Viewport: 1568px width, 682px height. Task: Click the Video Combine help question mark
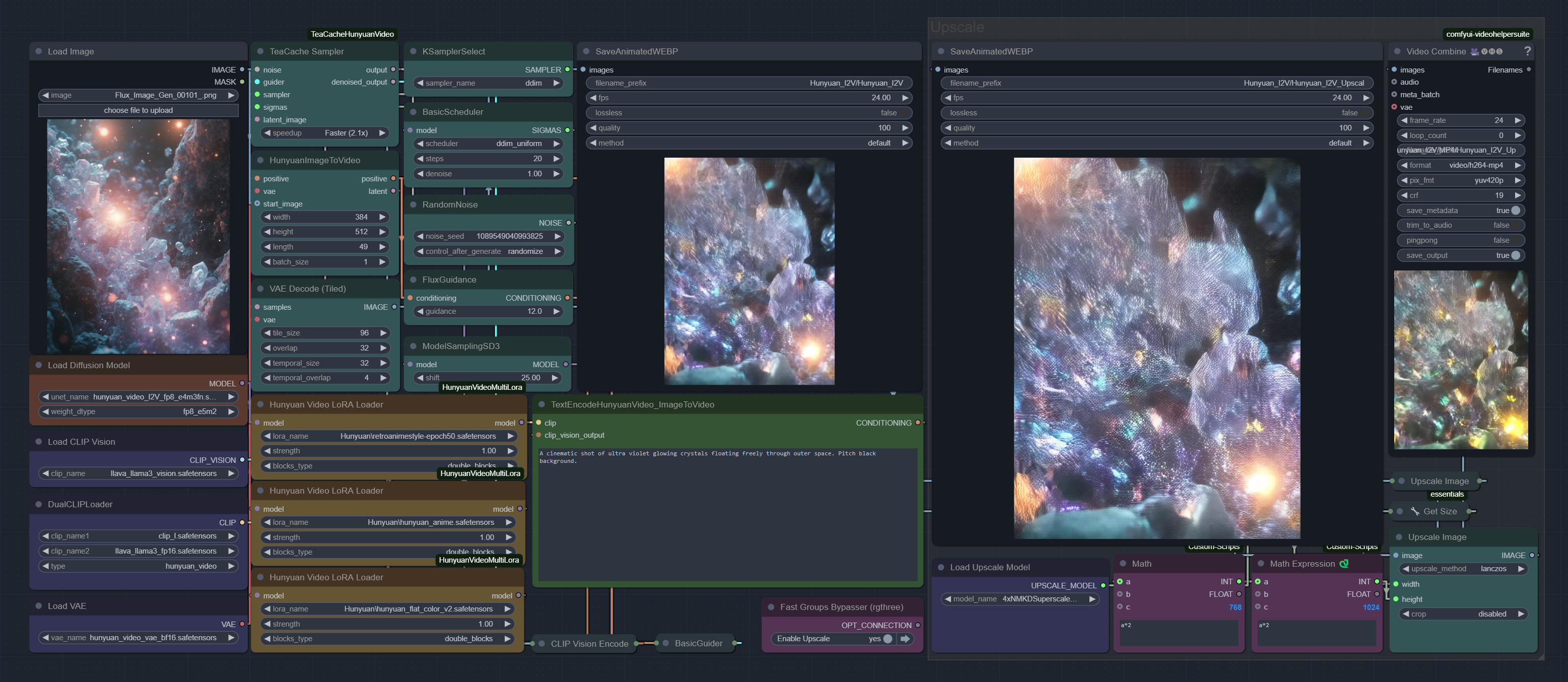pyautogui.click(x=1527, y=51)
